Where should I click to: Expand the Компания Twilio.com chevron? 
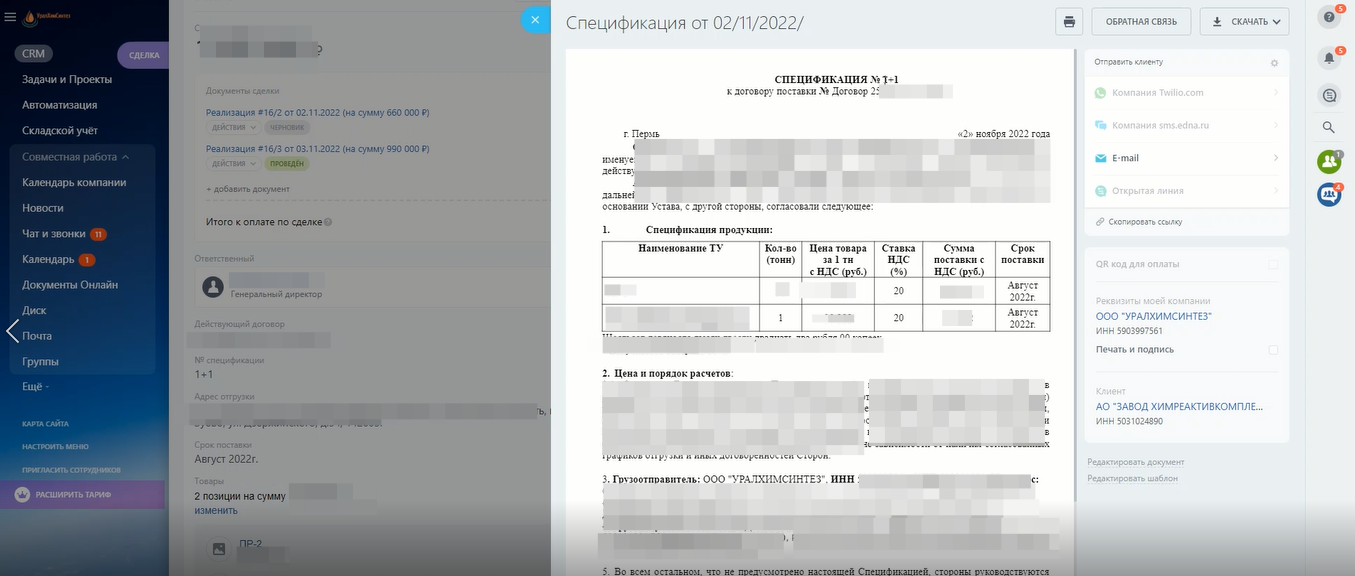[x=1277, y=93]
